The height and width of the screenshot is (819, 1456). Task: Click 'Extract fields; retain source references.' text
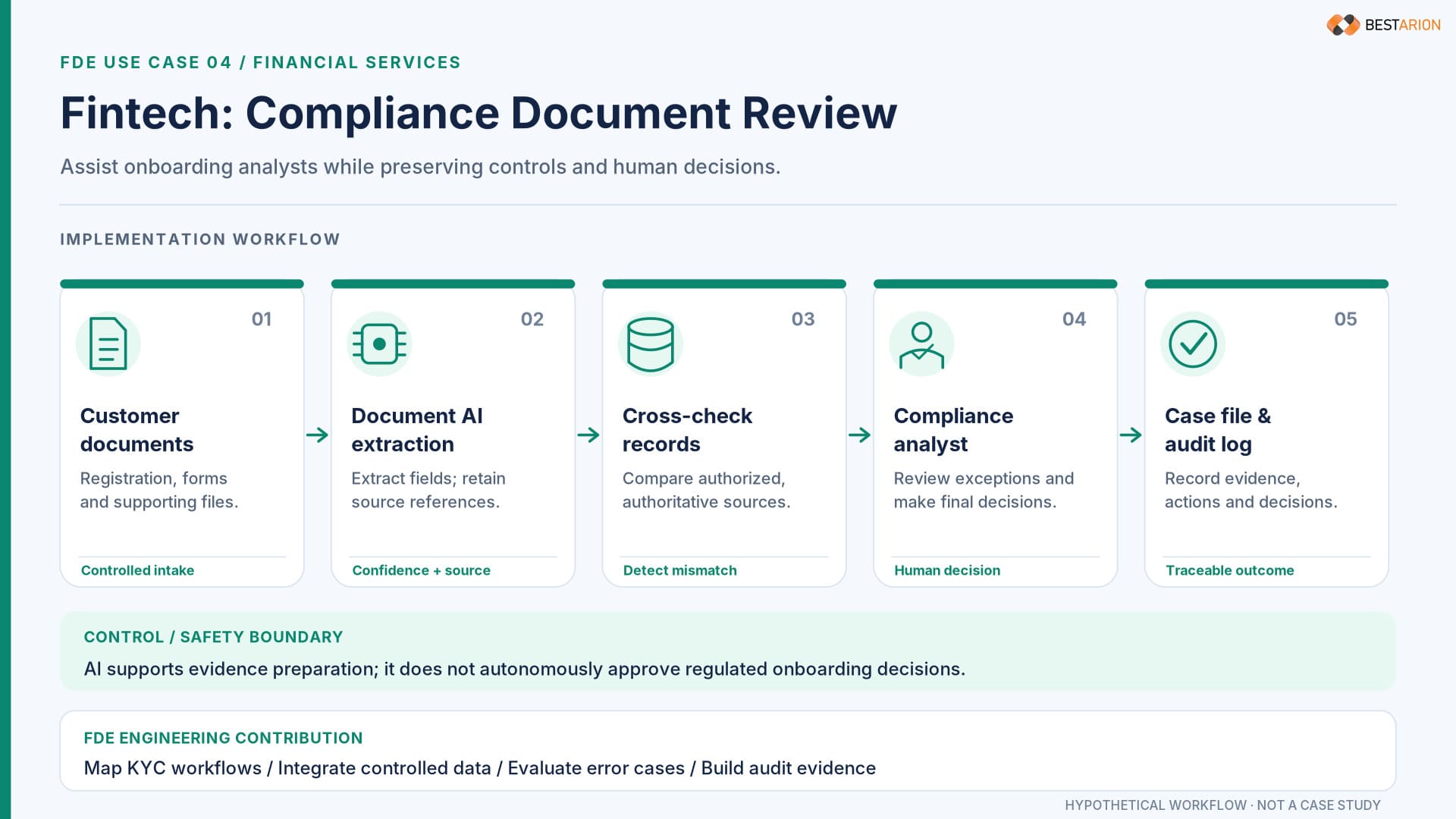click(x=428, y=490)
